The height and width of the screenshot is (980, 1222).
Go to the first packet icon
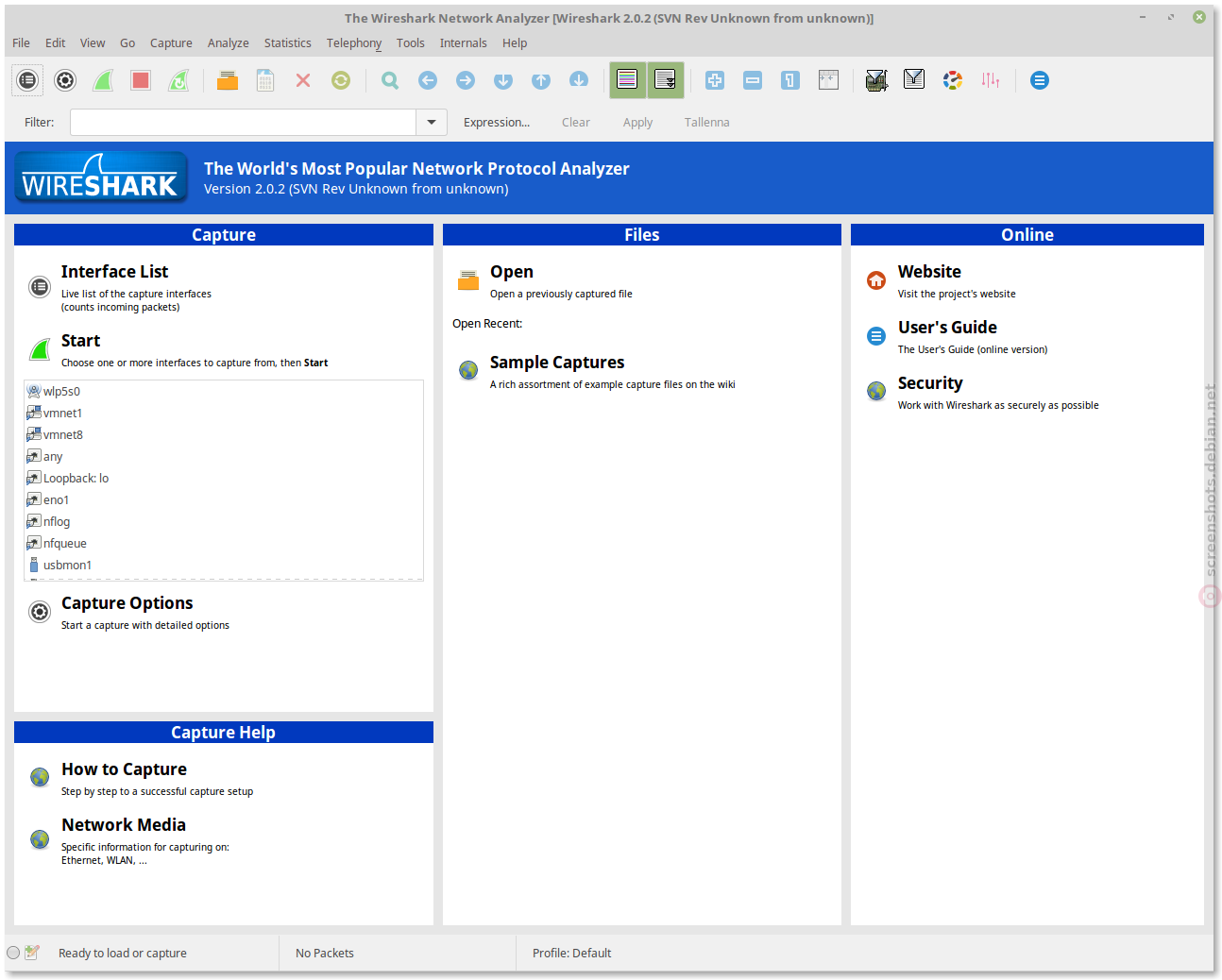click(x=541, y=80)
